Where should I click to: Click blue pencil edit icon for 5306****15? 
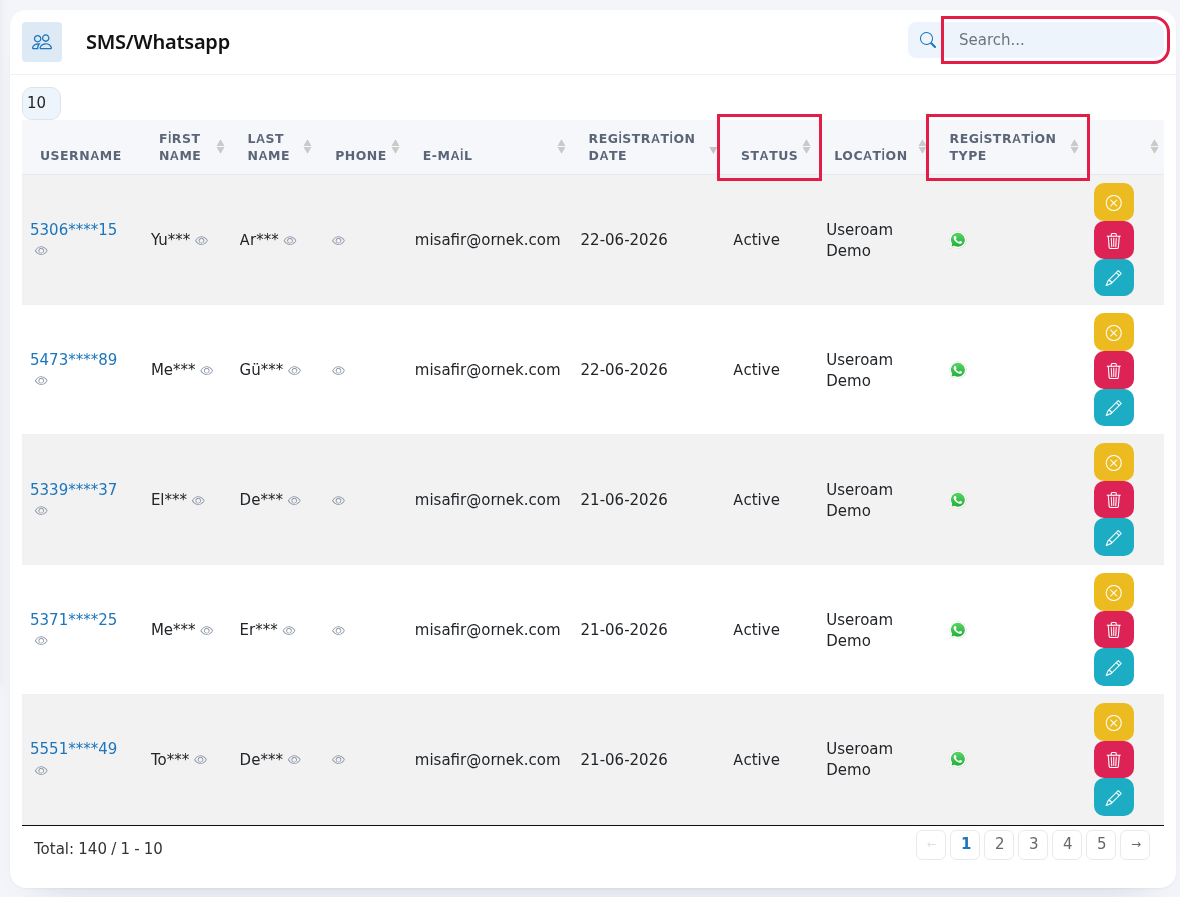click(x=1114, y=278)
